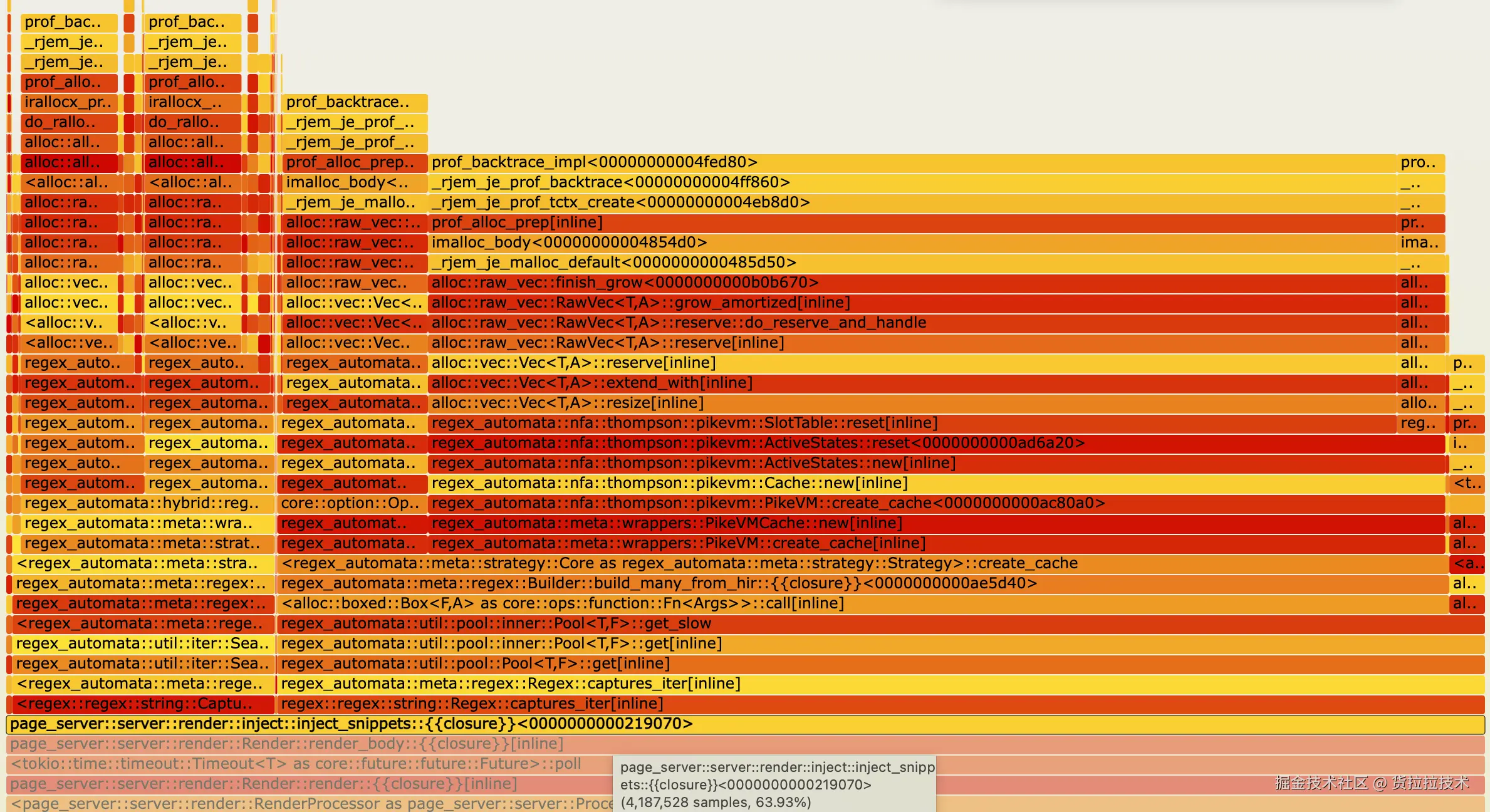Select core::option::Op.. frame
The image size is (1490, 812).
[x=351, y=503]
